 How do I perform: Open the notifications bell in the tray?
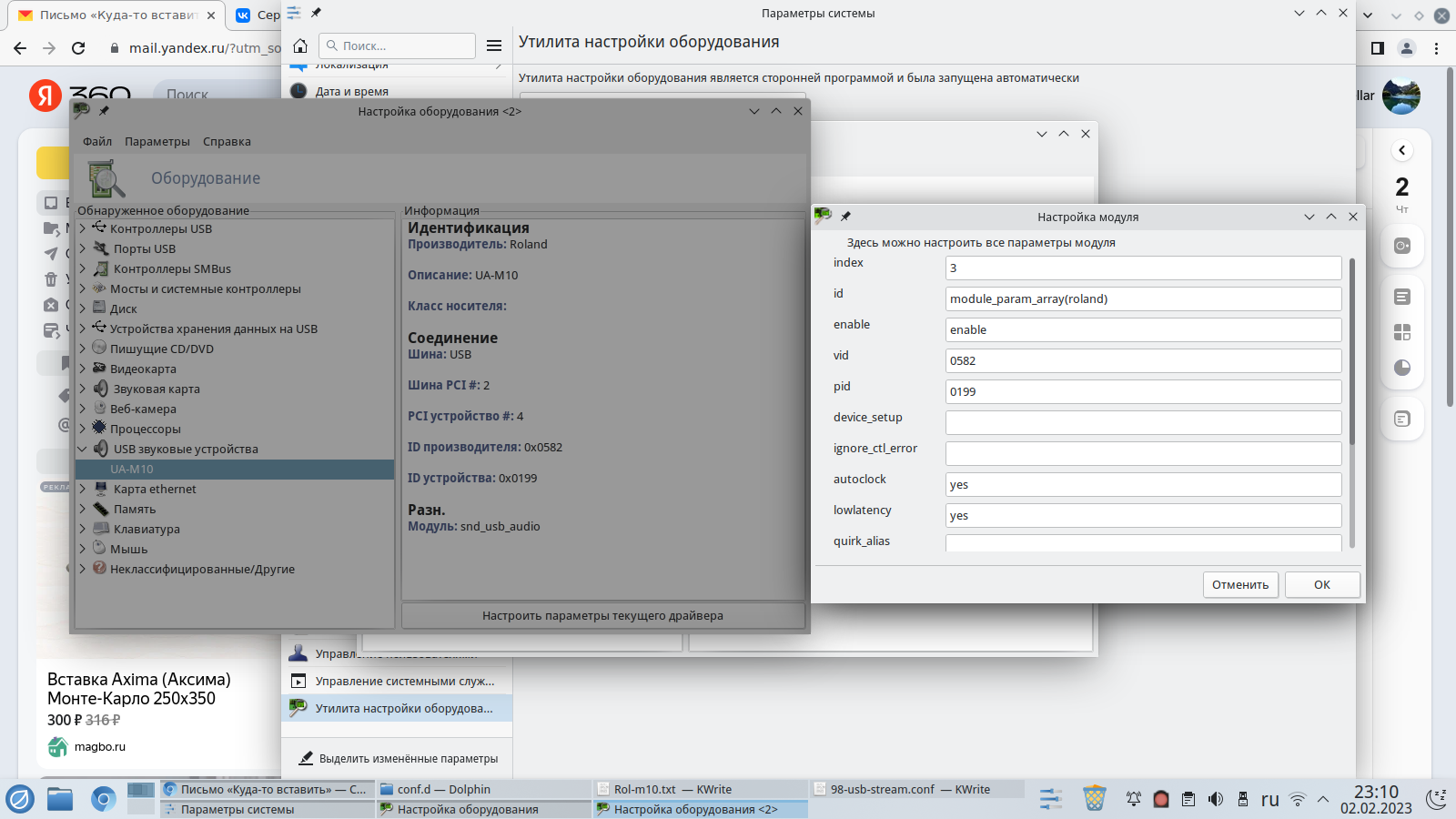1134,799
